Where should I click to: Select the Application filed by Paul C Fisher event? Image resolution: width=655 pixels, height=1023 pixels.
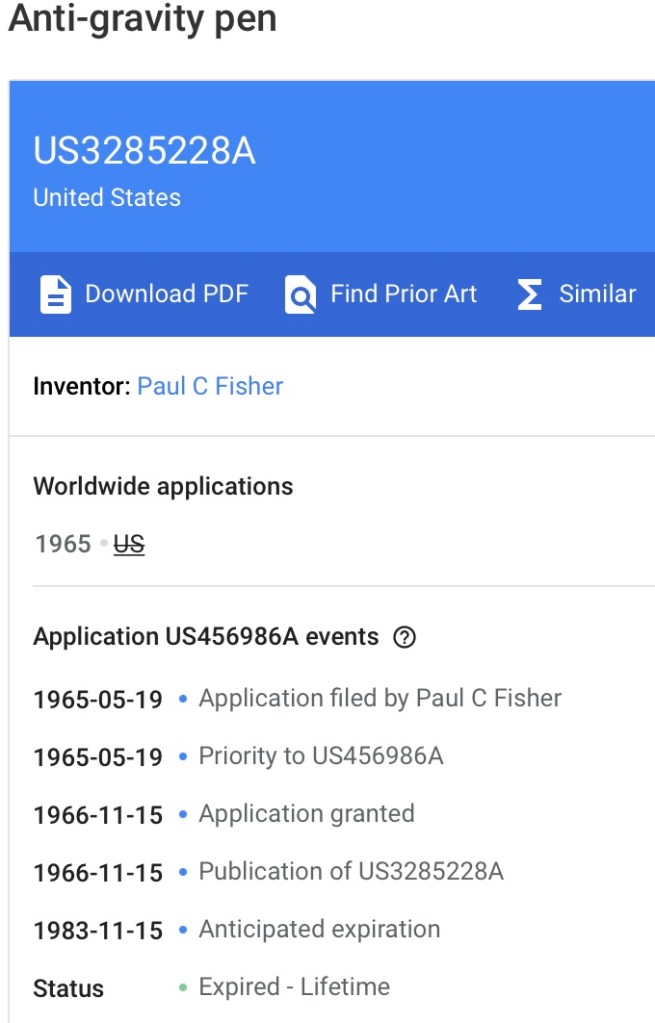pos(380,698)
